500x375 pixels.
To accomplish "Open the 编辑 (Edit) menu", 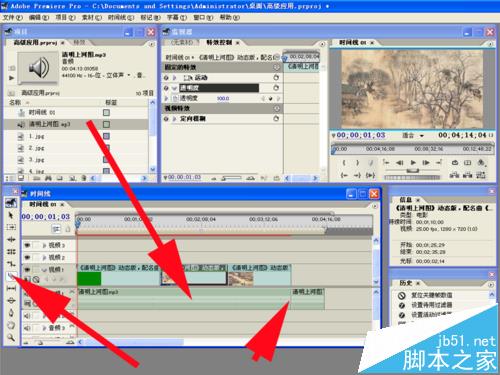I will click(x=39, y=17).
